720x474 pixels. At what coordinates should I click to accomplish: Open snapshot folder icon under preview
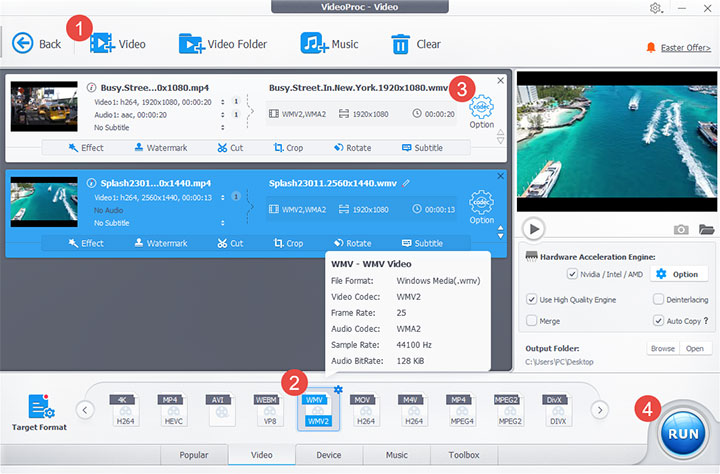(x=706, y=229)
